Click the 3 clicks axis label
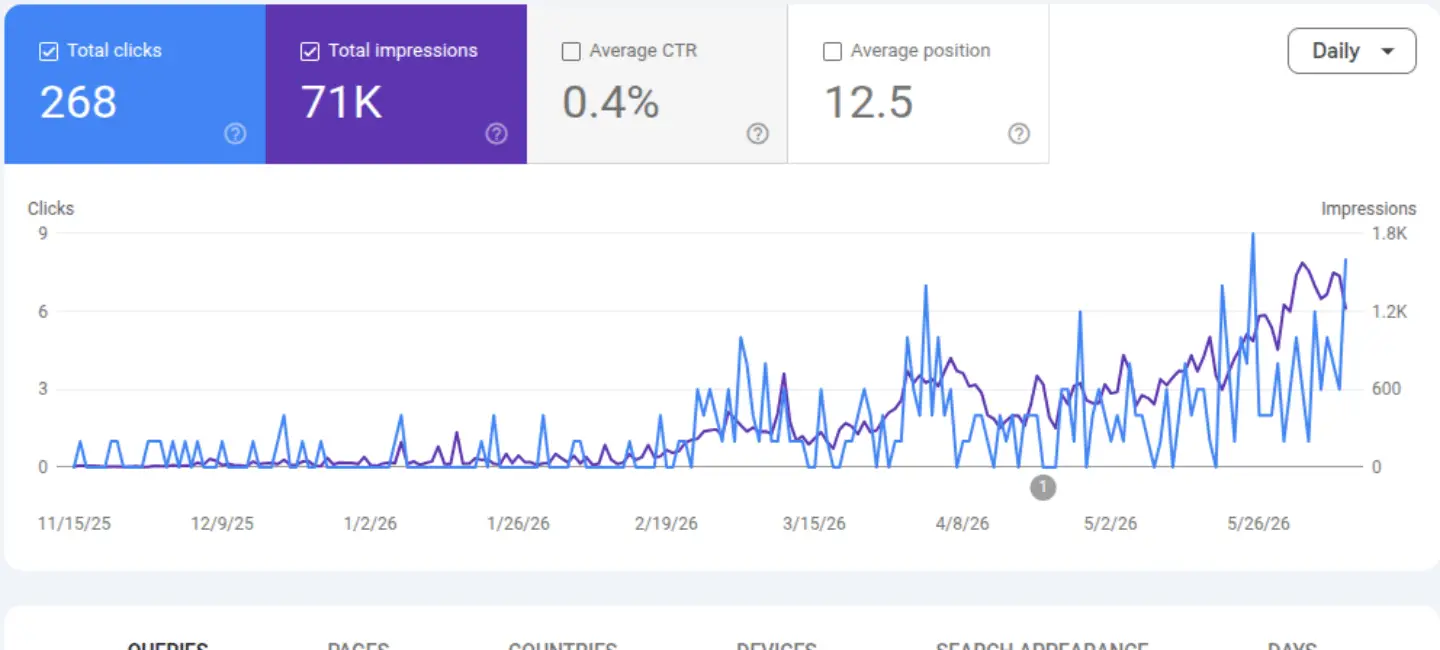 pos(43,389)
